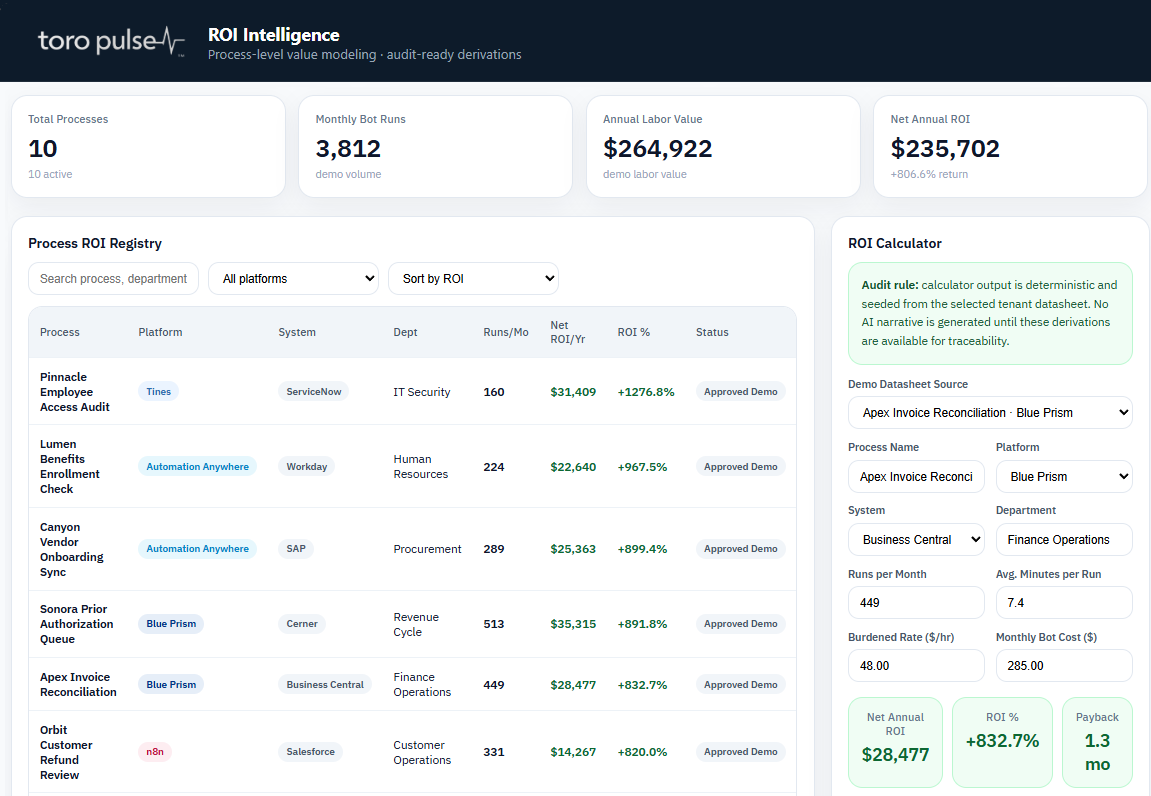The image size is (1151, 796).
Task: Click the search process, department field
Action: tap(114, 279)
